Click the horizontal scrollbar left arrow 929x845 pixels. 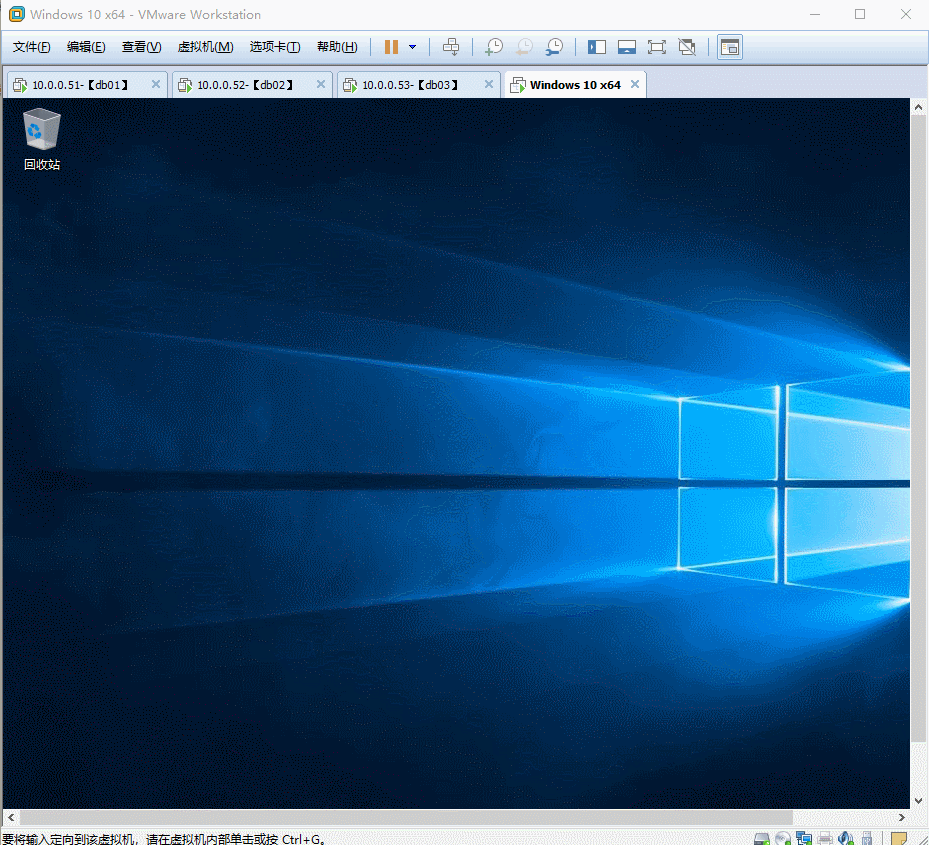coord(11,817)
